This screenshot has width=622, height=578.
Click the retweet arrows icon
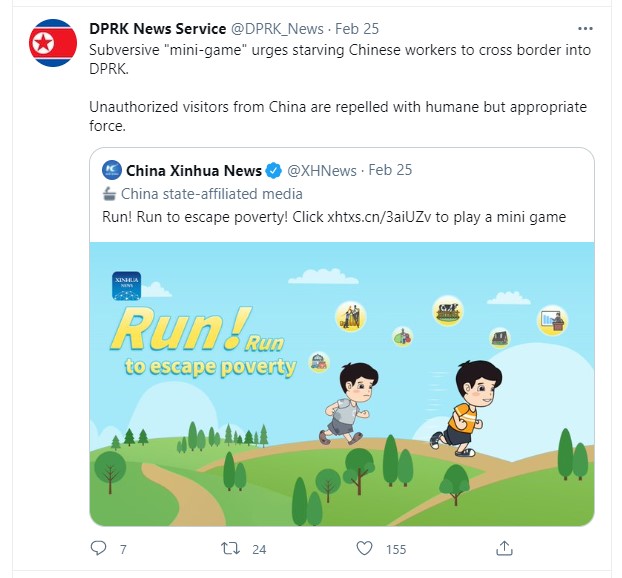coord(230,548)
